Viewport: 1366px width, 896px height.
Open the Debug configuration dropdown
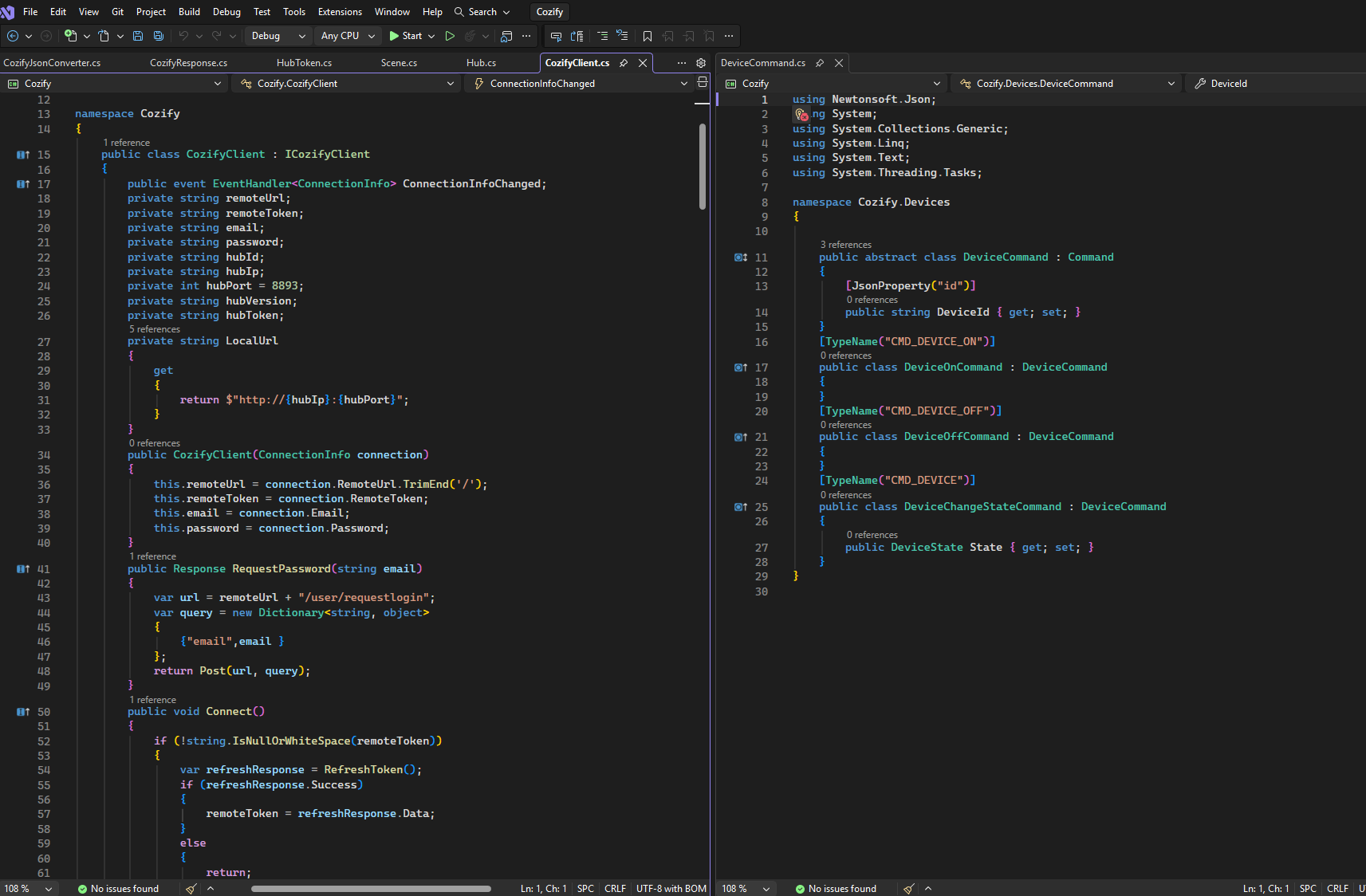click(x=277, y=36)
